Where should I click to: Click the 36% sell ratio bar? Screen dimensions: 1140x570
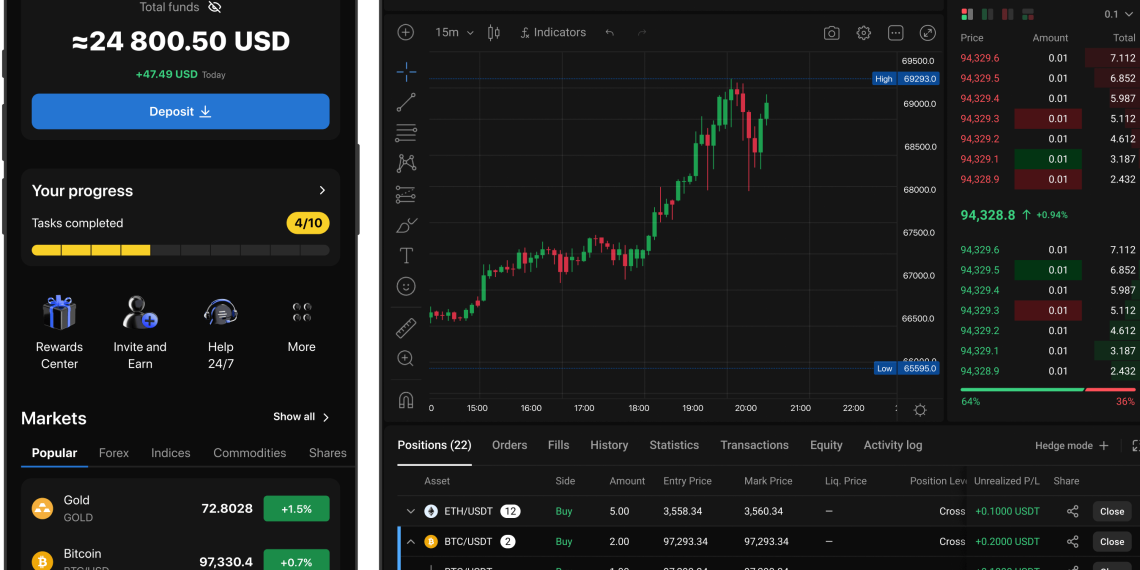pyautogui.click(x=1109, y=390)
